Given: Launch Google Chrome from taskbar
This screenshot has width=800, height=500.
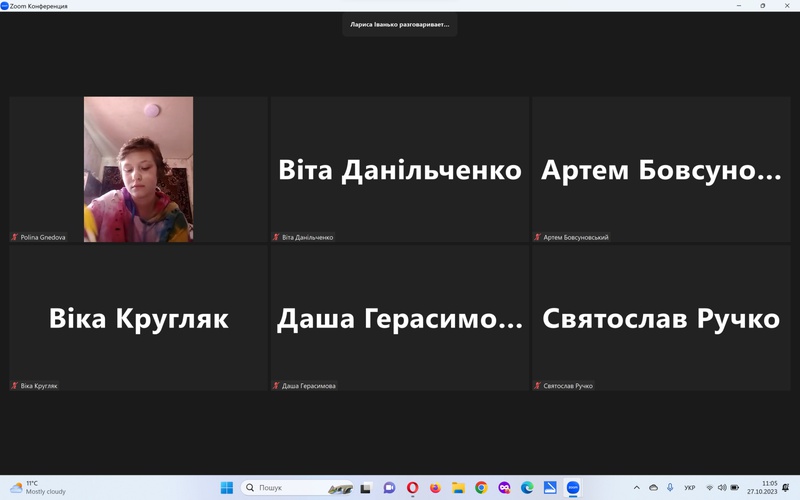Looking at the screenshot, I should 481,488.
